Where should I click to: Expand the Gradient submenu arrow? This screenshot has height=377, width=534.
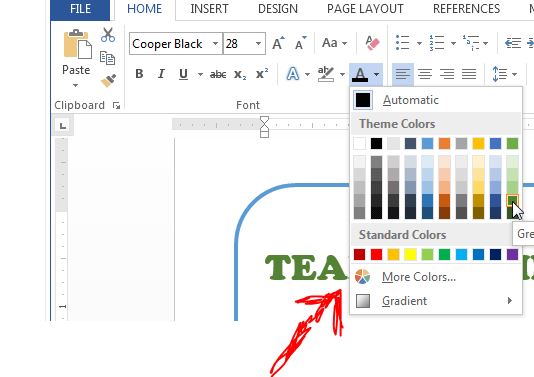click(x=509, y=301)
